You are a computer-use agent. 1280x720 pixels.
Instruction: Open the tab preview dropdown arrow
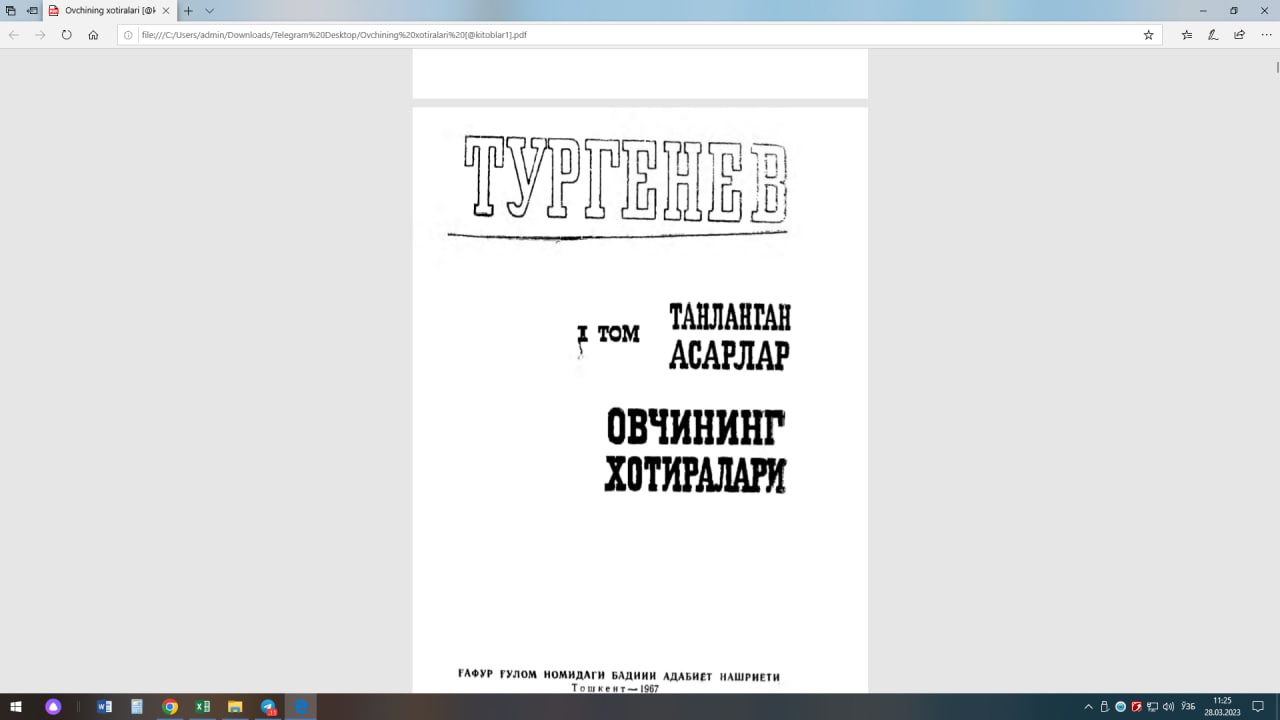(x=209, y=10)
